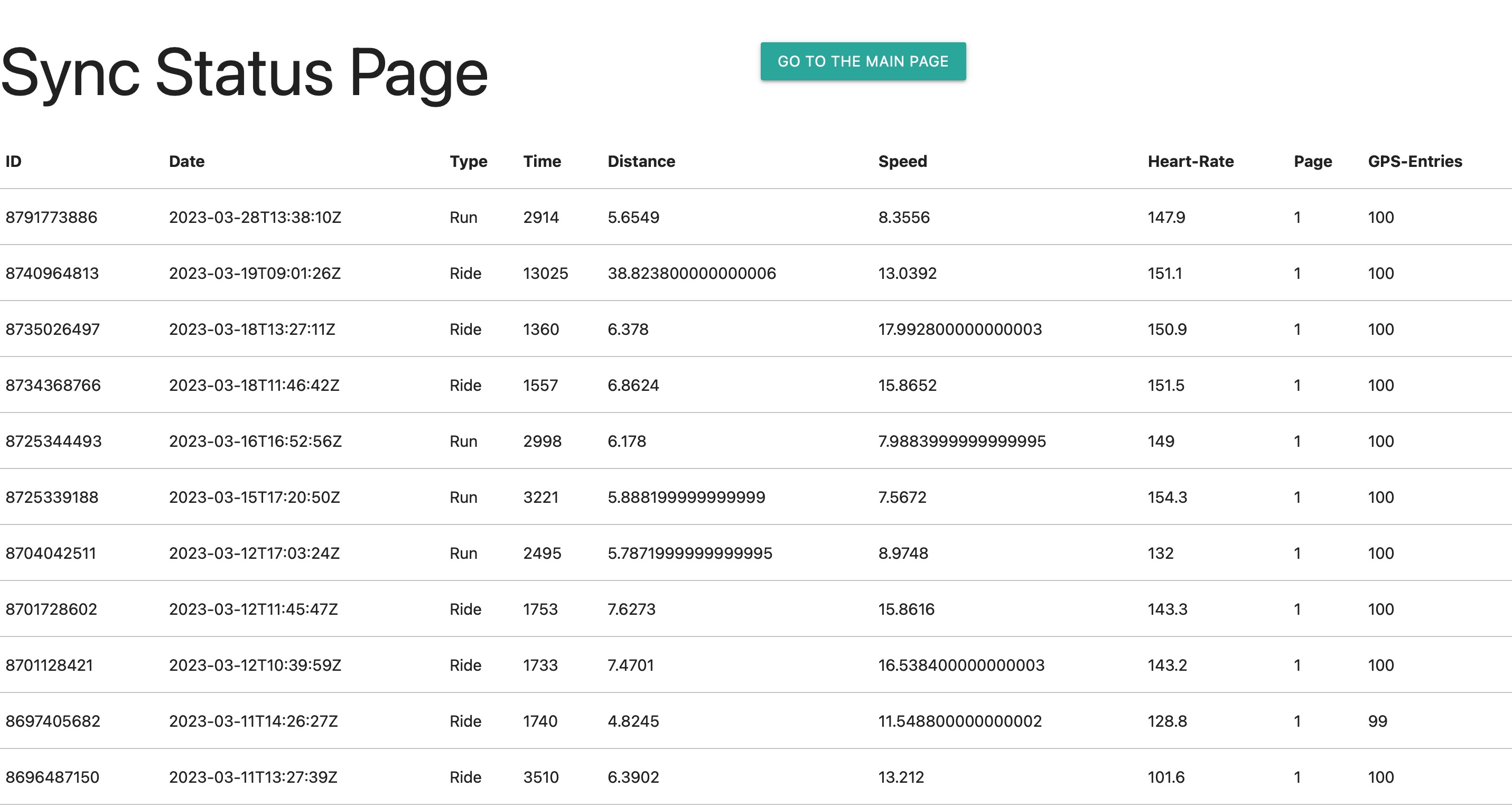Select activity ID 8725339188

tap(52, 498)
